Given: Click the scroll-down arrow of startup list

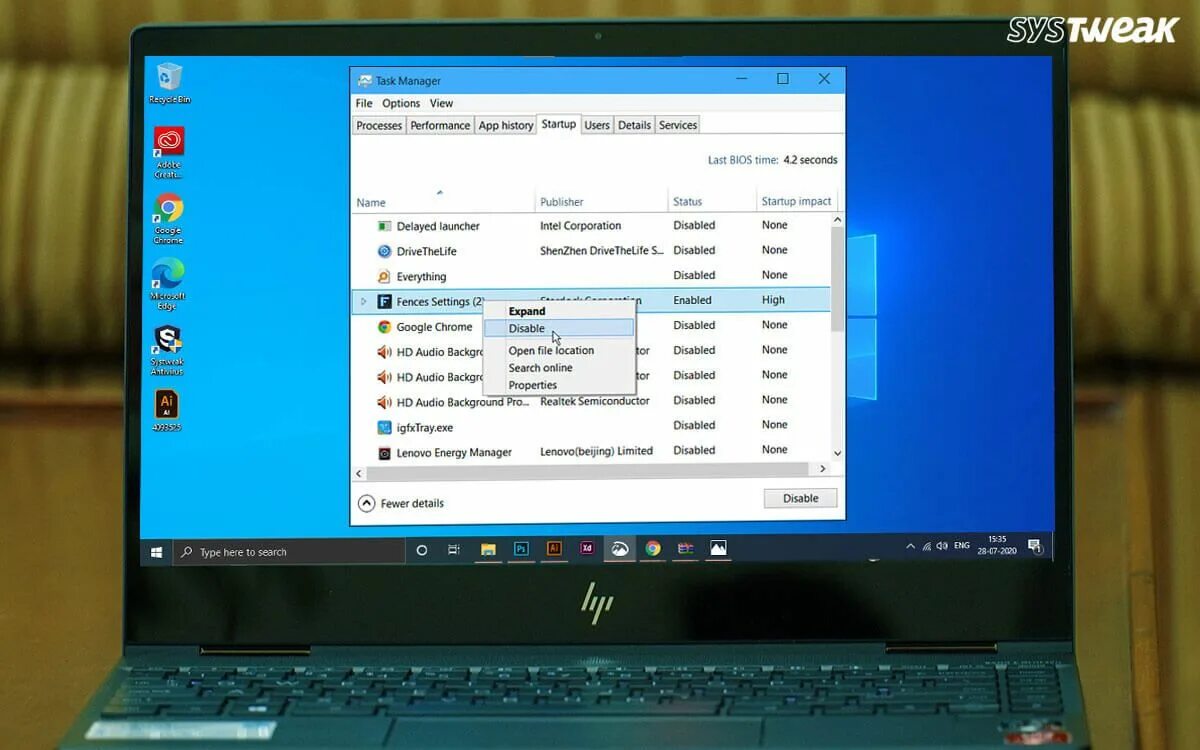Looking at the screenshot, I should click(x=838, y=453).
